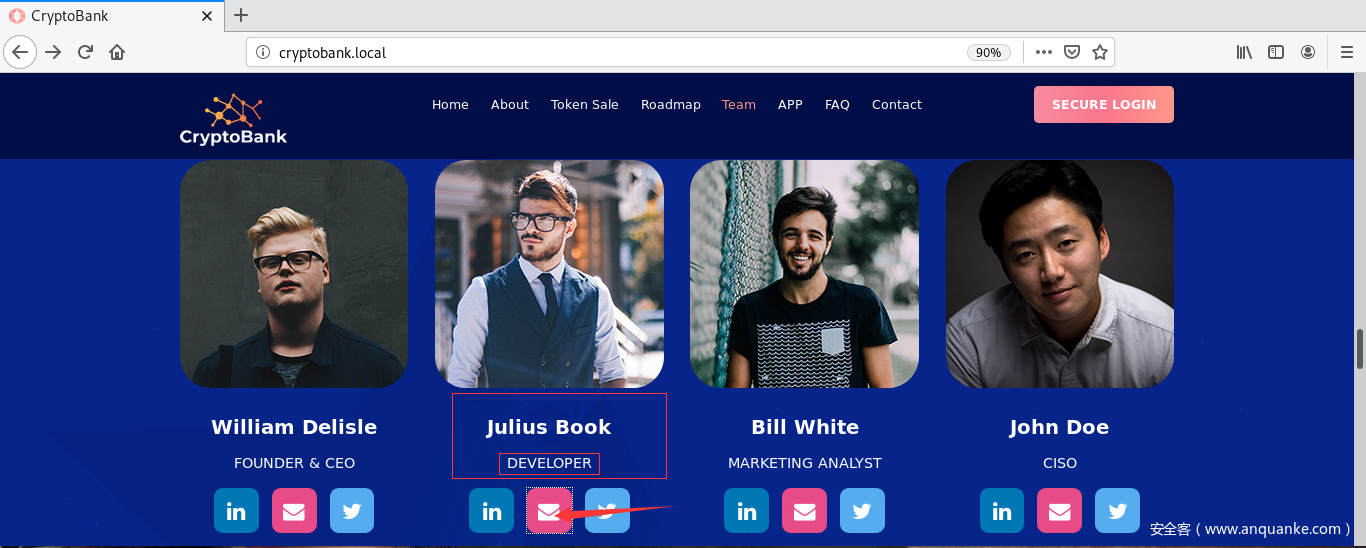Click the cryptobank.local address bar
The height and width of the screenshot is (548, 1366).
point(610,52)
